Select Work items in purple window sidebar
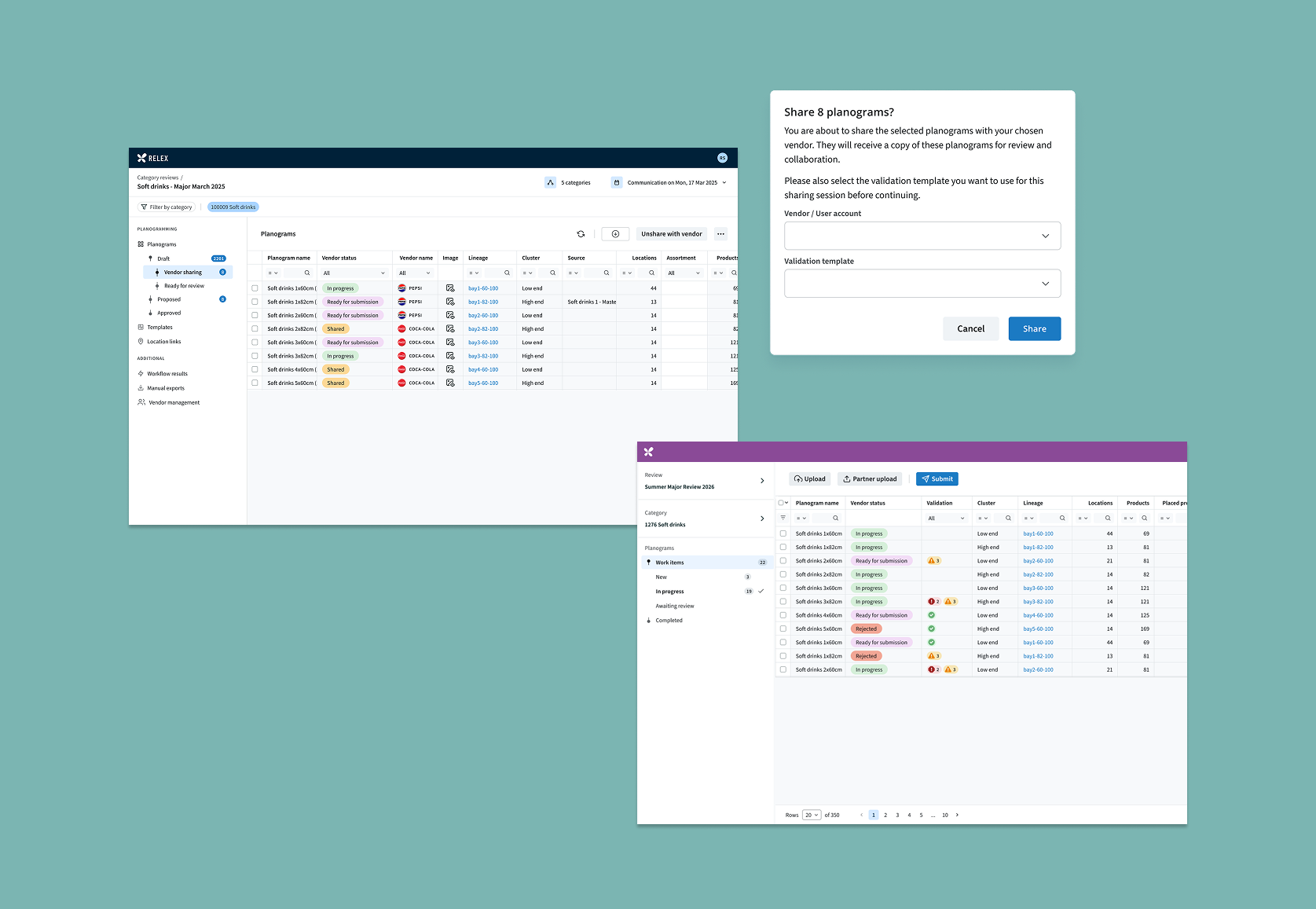Screen dimensions: 1316x909 point(706,563)
